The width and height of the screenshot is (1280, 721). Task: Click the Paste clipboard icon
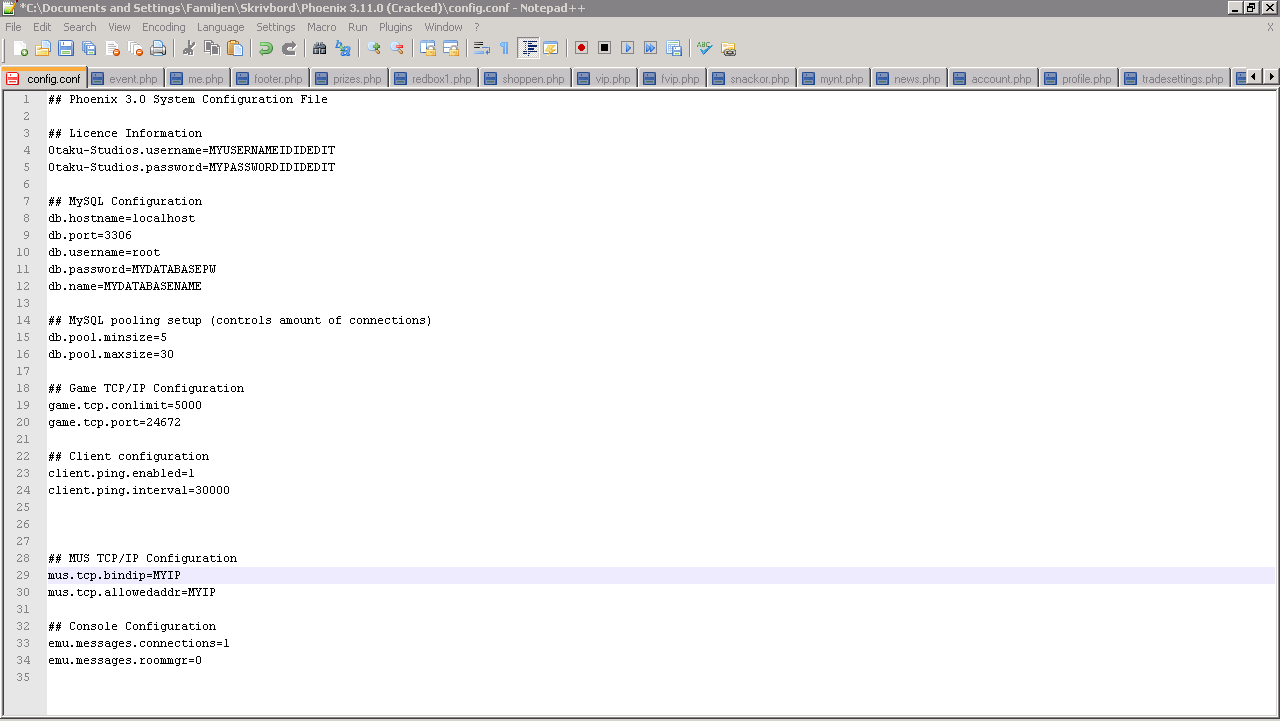coord(235,48)
